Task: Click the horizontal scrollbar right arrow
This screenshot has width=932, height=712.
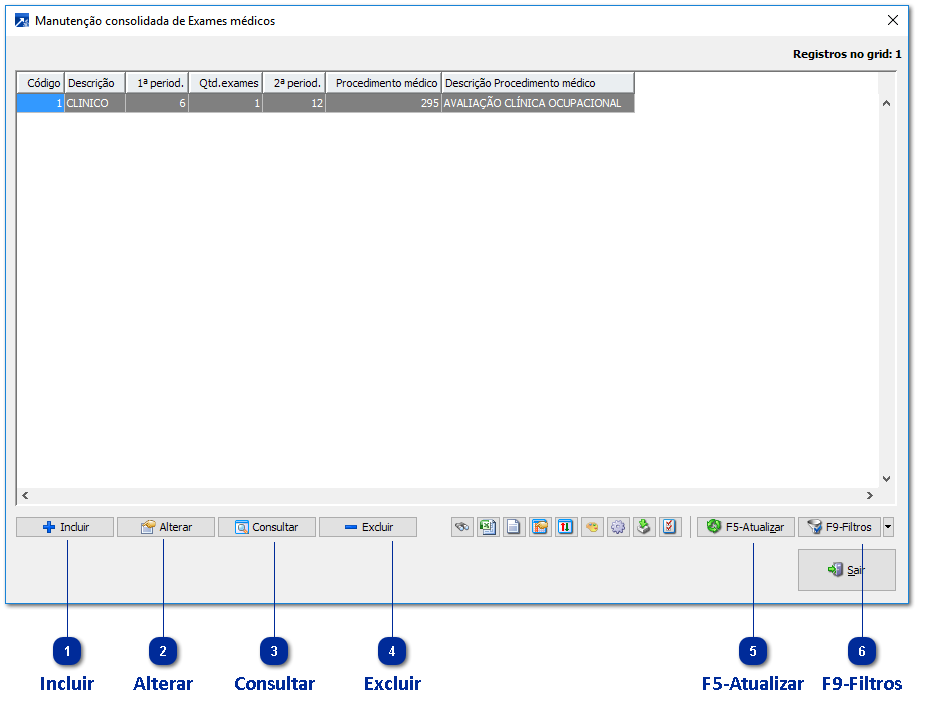Action: 870,495
